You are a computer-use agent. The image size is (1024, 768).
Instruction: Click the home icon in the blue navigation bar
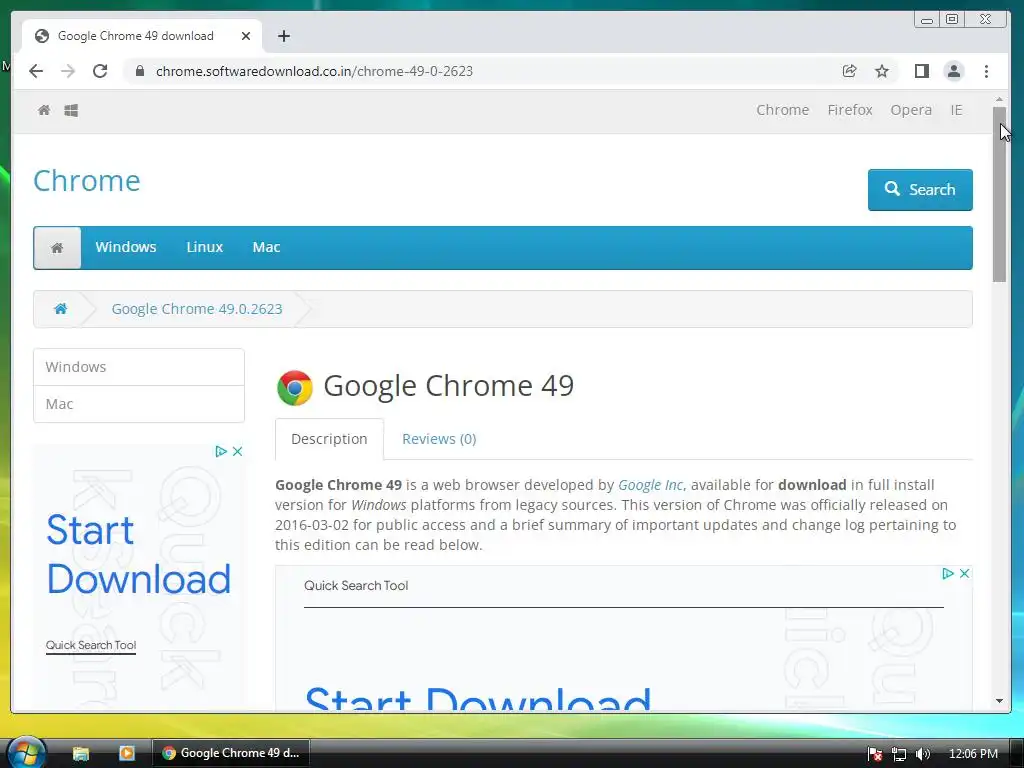click(57, 248)
